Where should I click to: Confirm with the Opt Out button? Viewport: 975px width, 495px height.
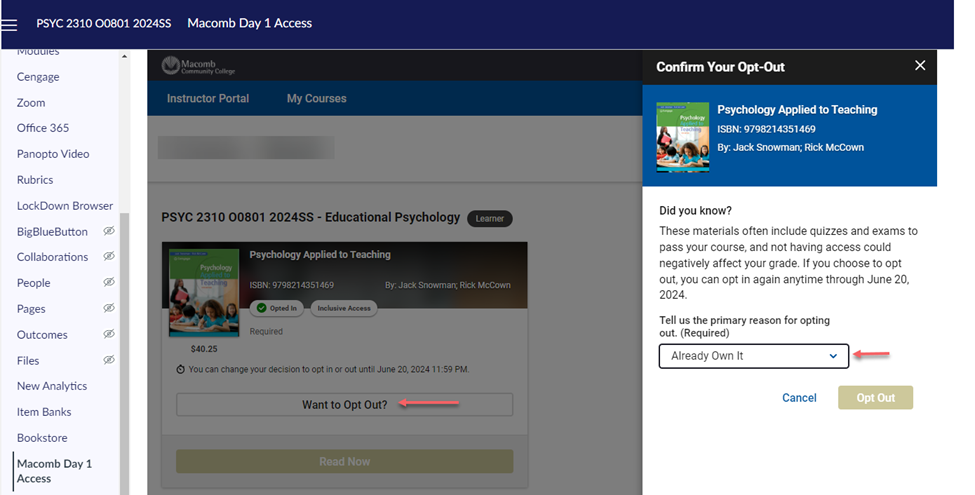coord(876,397)
